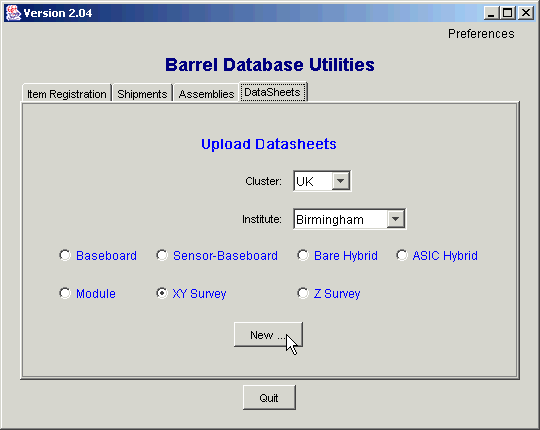Go to the Assemblies tab

(x=206, y=94)
